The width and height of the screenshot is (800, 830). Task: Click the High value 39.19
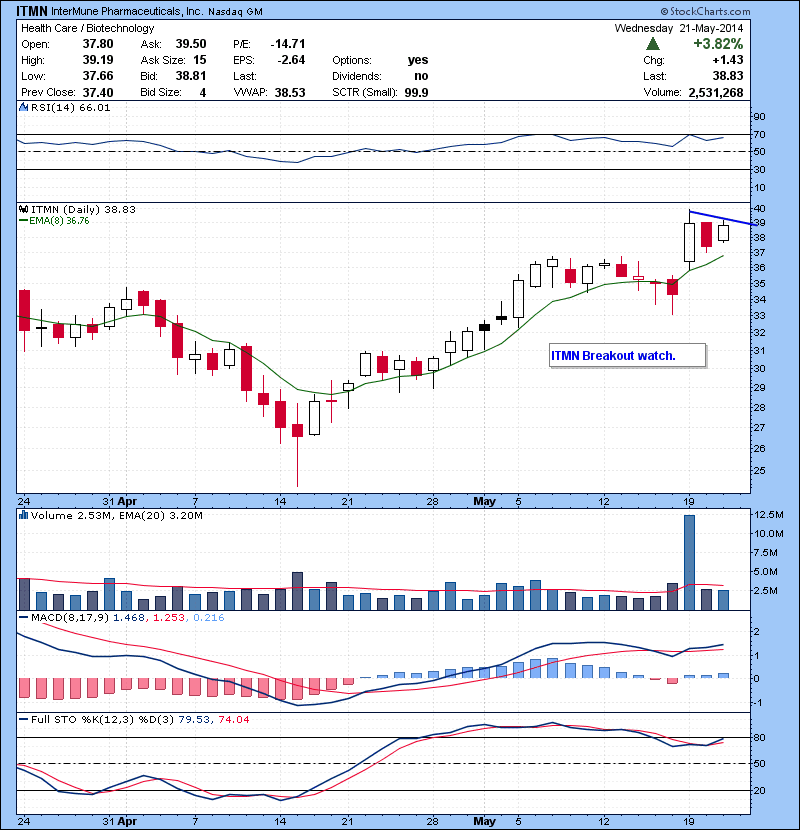(x=98, y=60)
